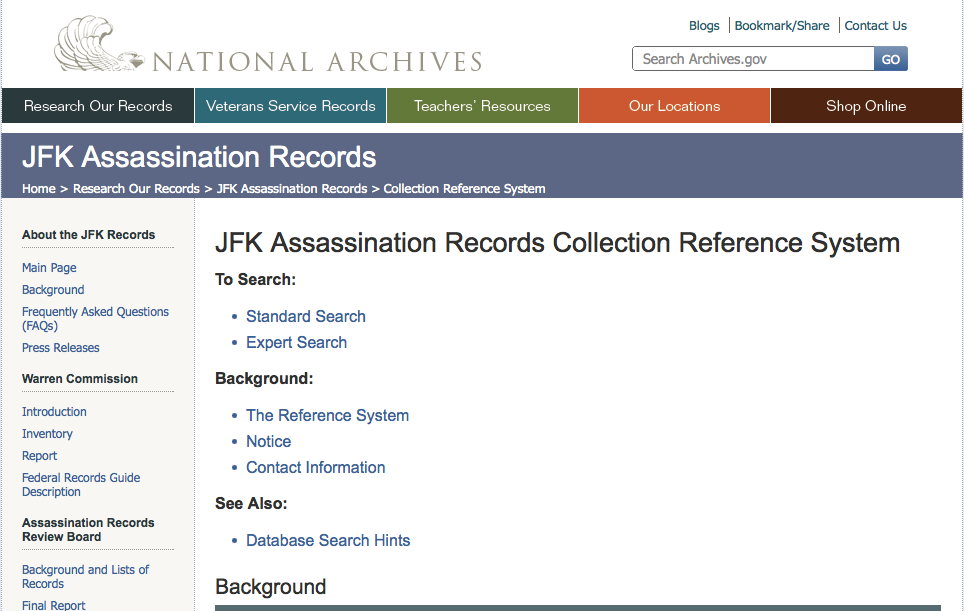Open Main Page sidebar link
Screen dimensions: 964x611
tap(49, 268)
